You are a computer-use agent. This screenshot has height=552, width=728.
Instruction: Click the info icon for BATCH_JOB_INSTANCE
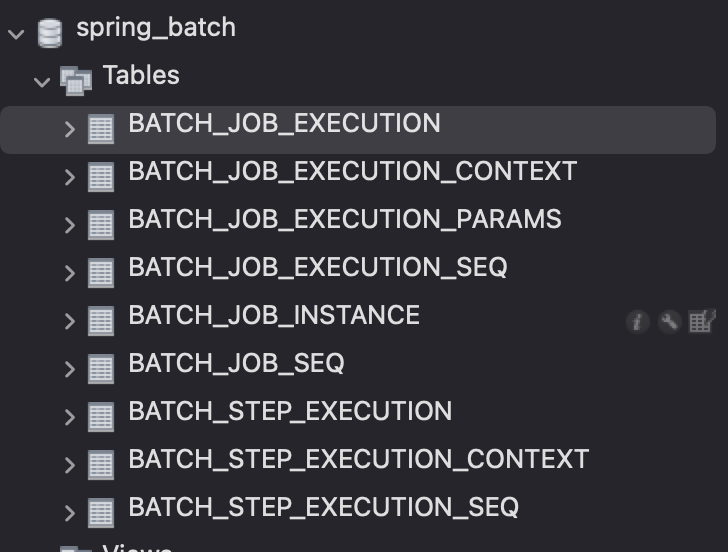637,321
